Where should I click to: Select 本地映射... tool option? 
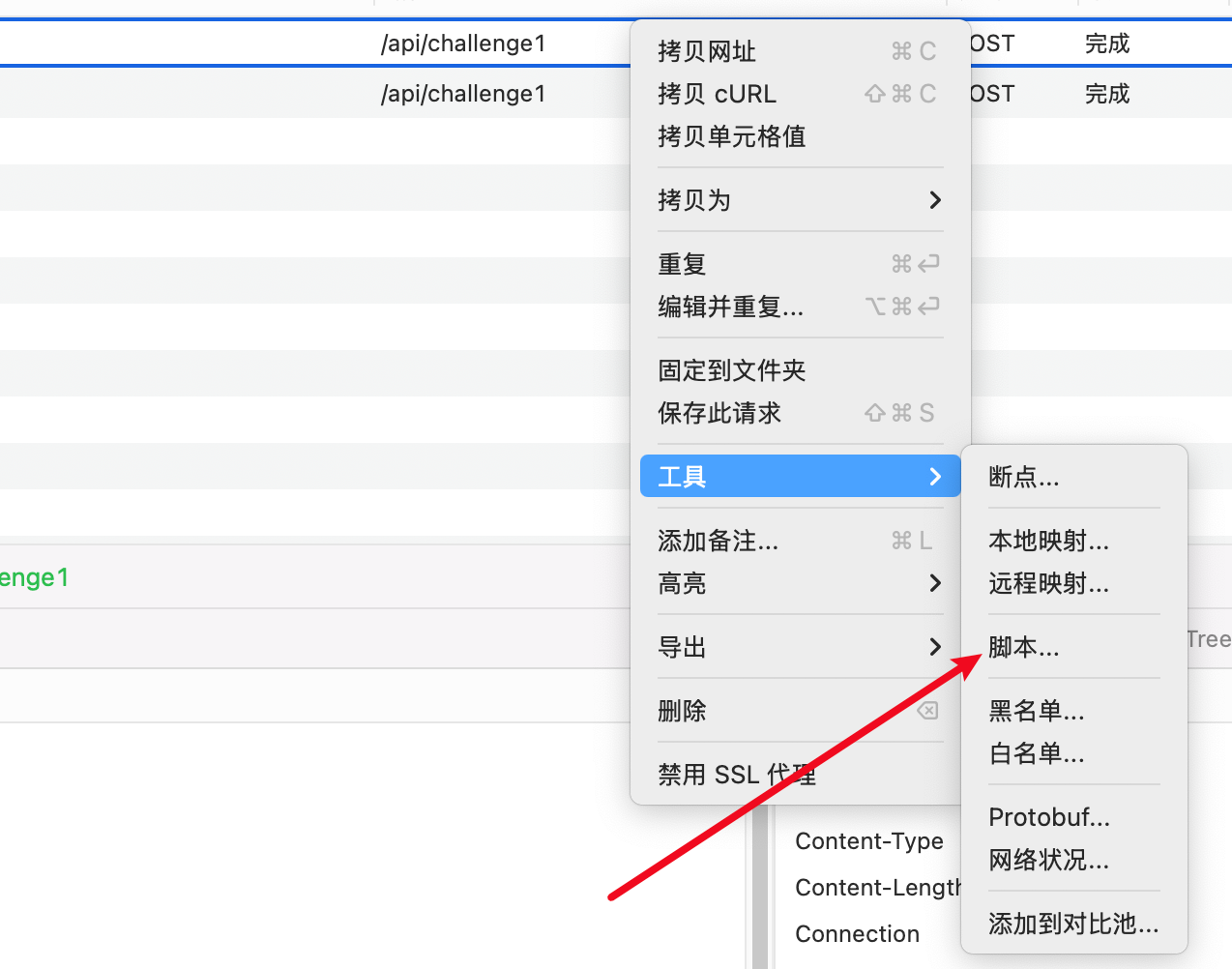pyautogui.click(x=1048, y=541)
